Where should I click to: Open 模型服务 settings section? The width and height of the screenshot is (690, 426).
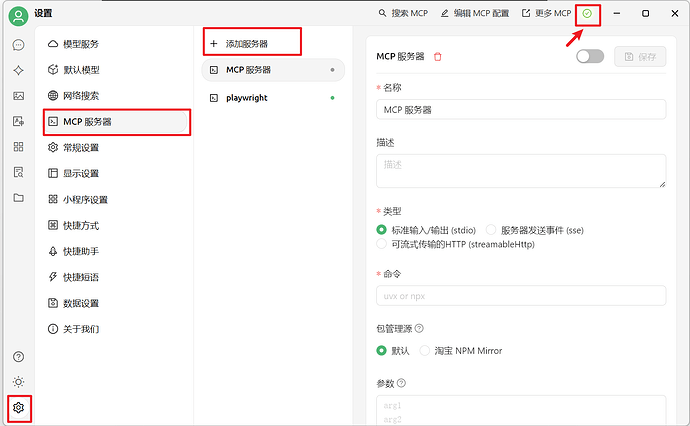tap(117, 44)
